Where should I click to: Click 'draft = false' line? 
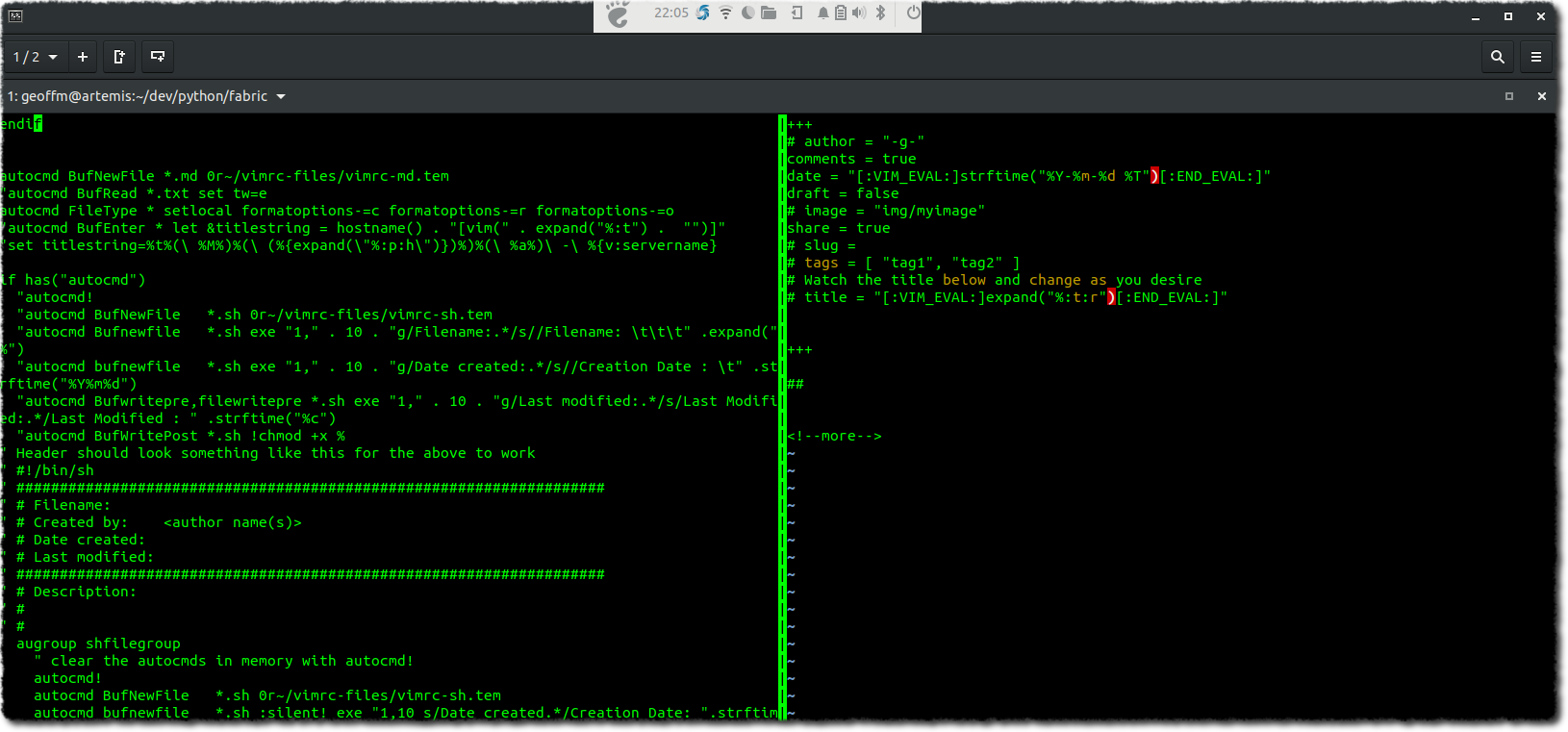coord(843,193)
